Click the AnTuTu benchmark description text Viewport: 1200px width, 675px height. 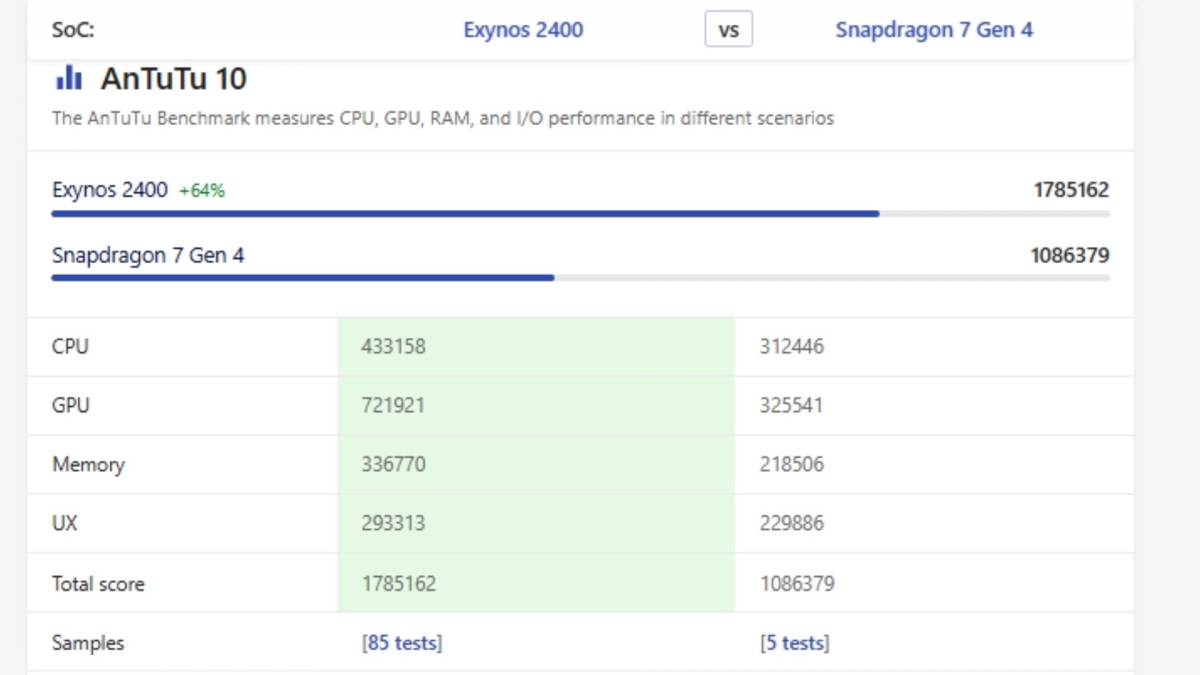[x=442, y=118]
